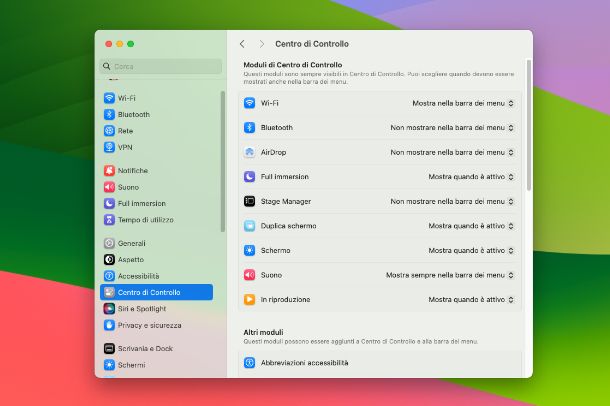
Task: Click the Schermo brightness module icon
Action: point(249,250)
